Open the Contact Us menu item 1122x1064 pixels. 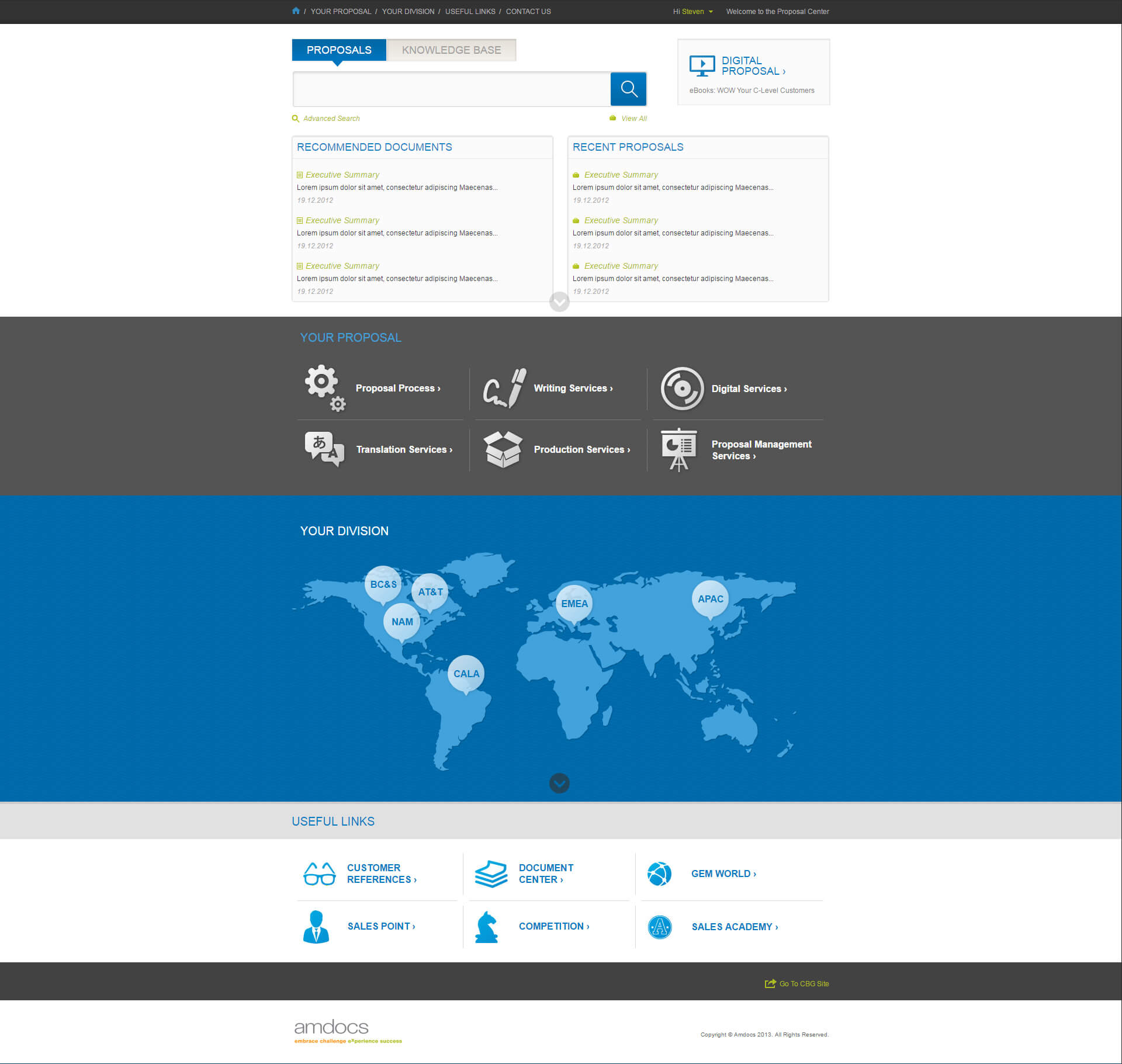click(x=528, y=11)
